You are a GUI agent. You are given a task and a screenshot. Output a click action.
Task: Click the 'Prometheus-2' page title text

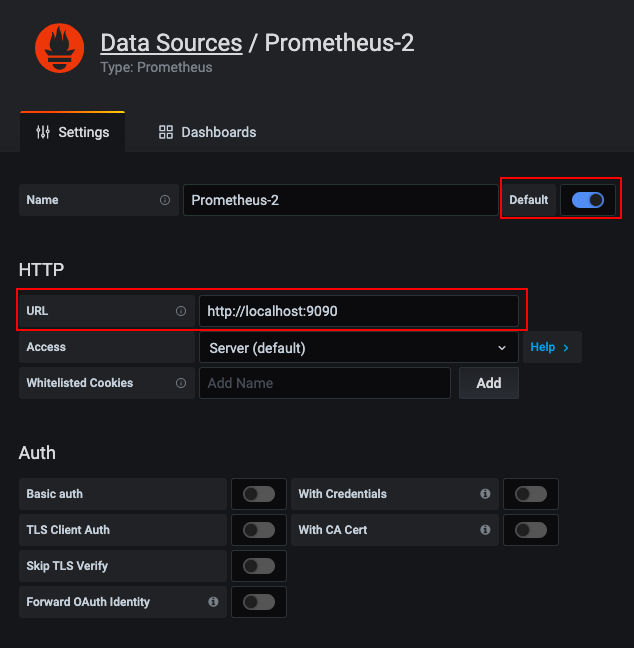click(339, 43)
